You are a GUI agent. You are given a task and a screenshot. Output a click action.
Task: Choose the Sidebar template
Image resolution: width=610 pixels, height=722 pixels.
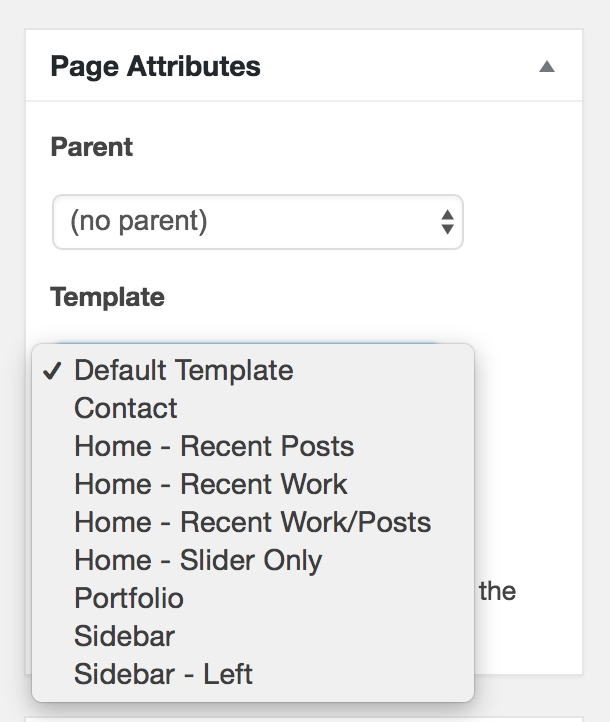[253, 636]
